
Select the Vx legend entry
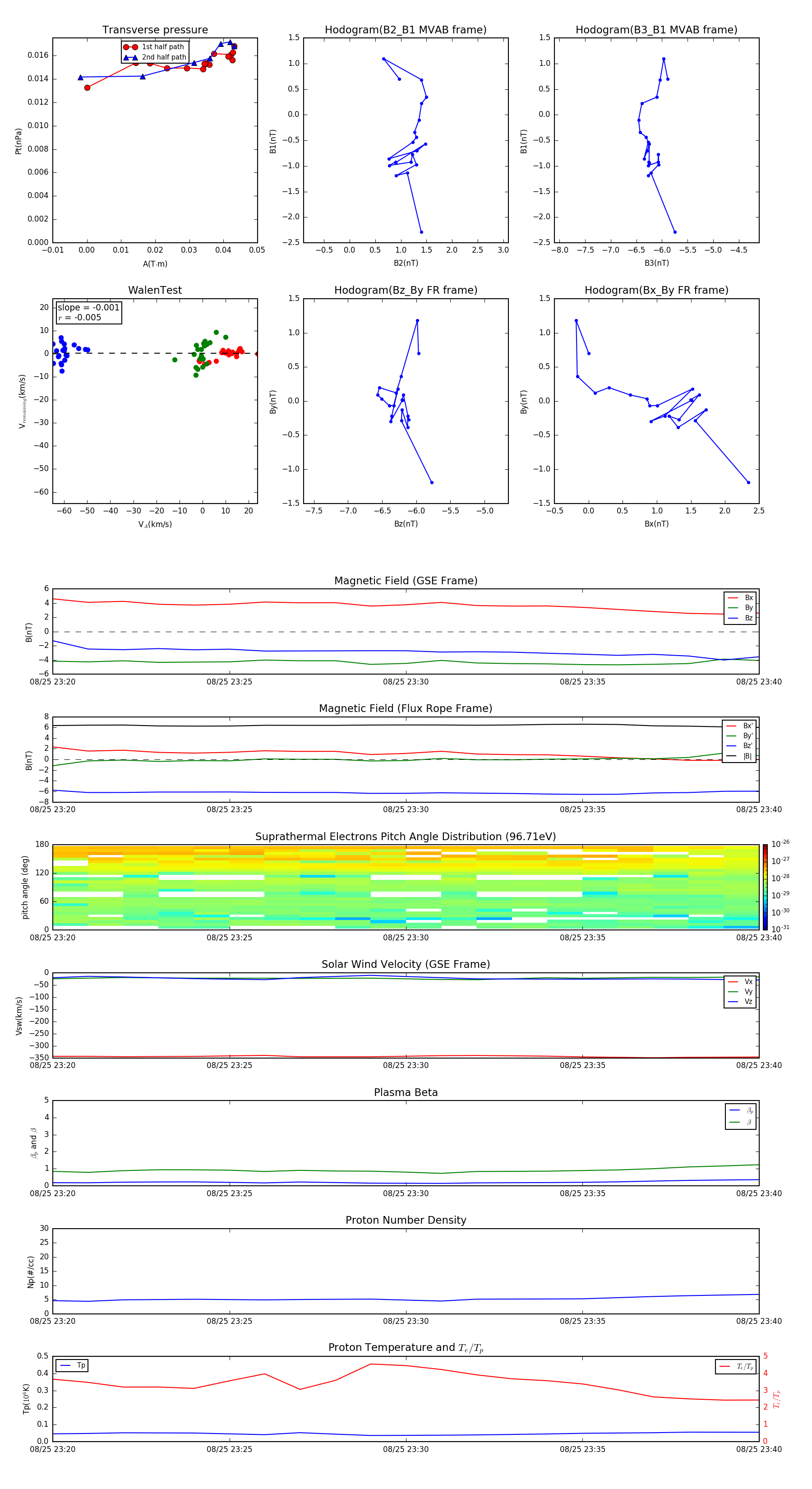point(740,981)
